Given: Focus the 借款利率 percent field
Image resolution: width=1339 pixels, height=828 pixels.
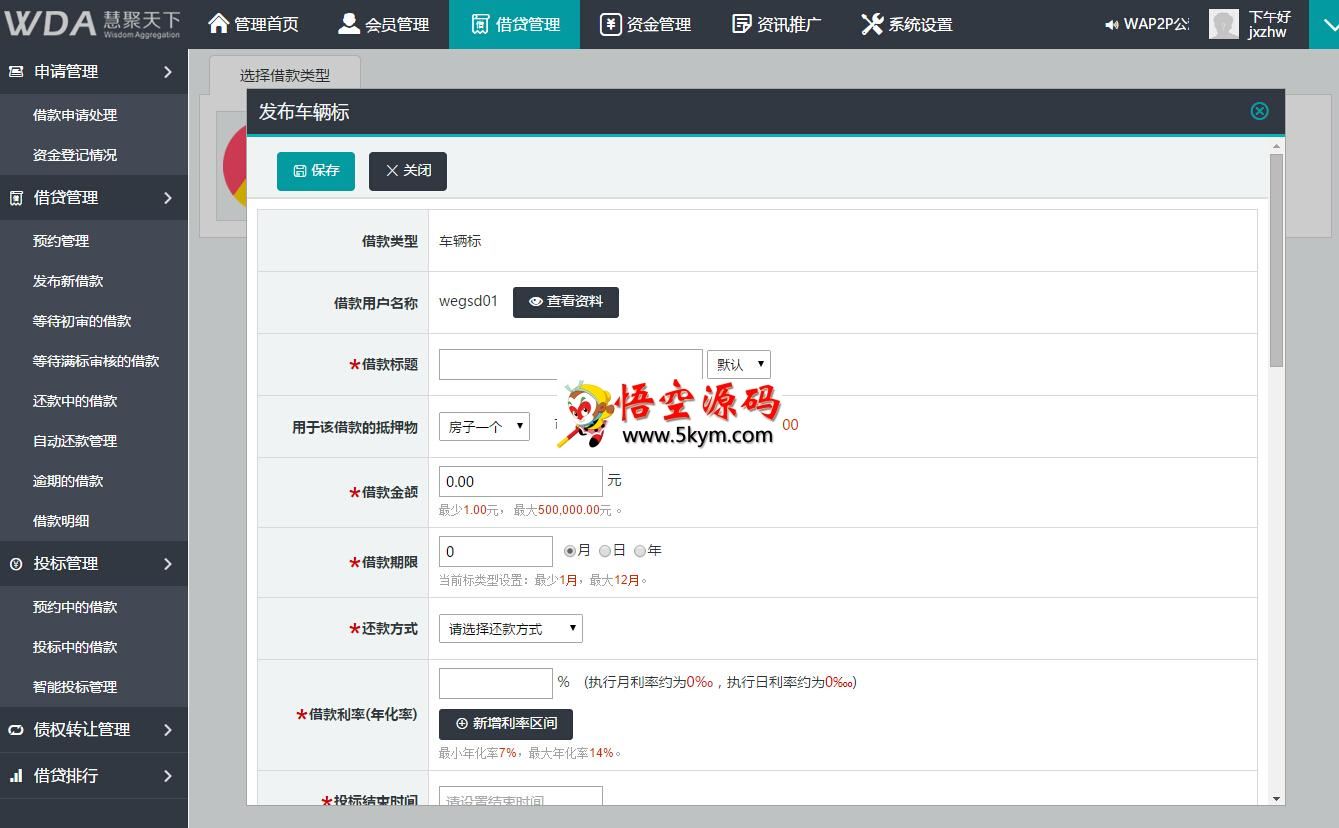Looking at the screenshot, I should [496, 683].
